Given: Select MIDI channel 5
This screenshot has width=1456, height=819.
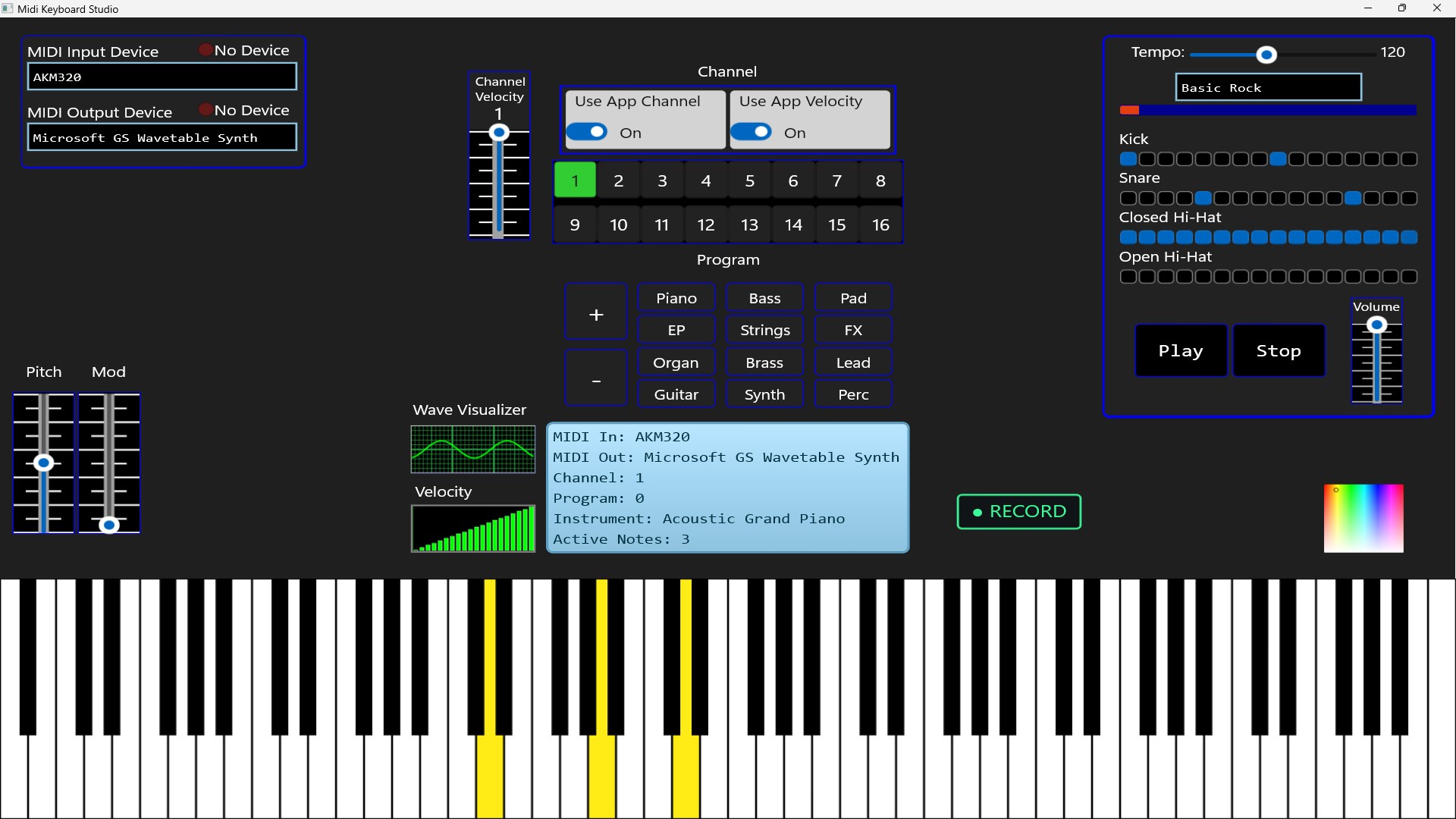Looking at the screenshot, I should (x=750, y=180).
